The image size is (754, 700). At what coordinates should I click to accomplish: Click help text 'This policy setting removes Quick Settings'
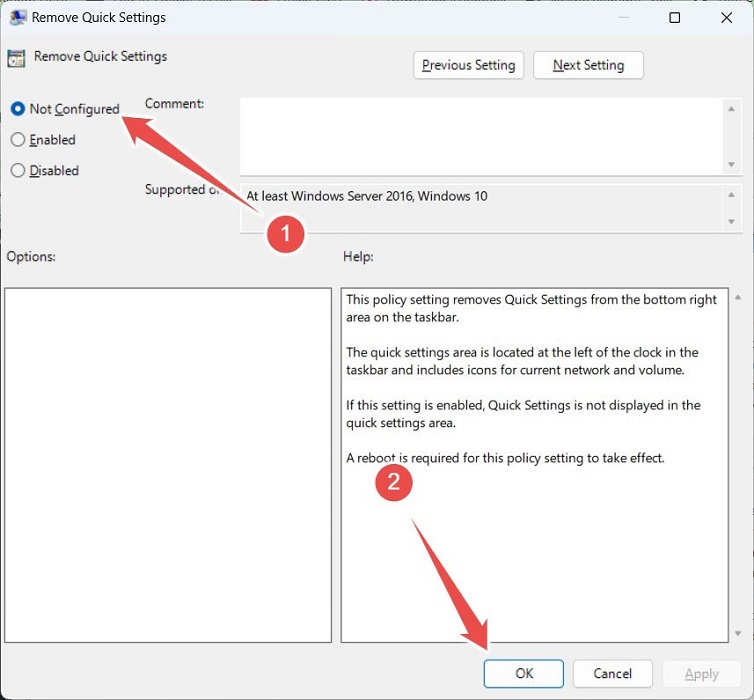pos(466,300)
